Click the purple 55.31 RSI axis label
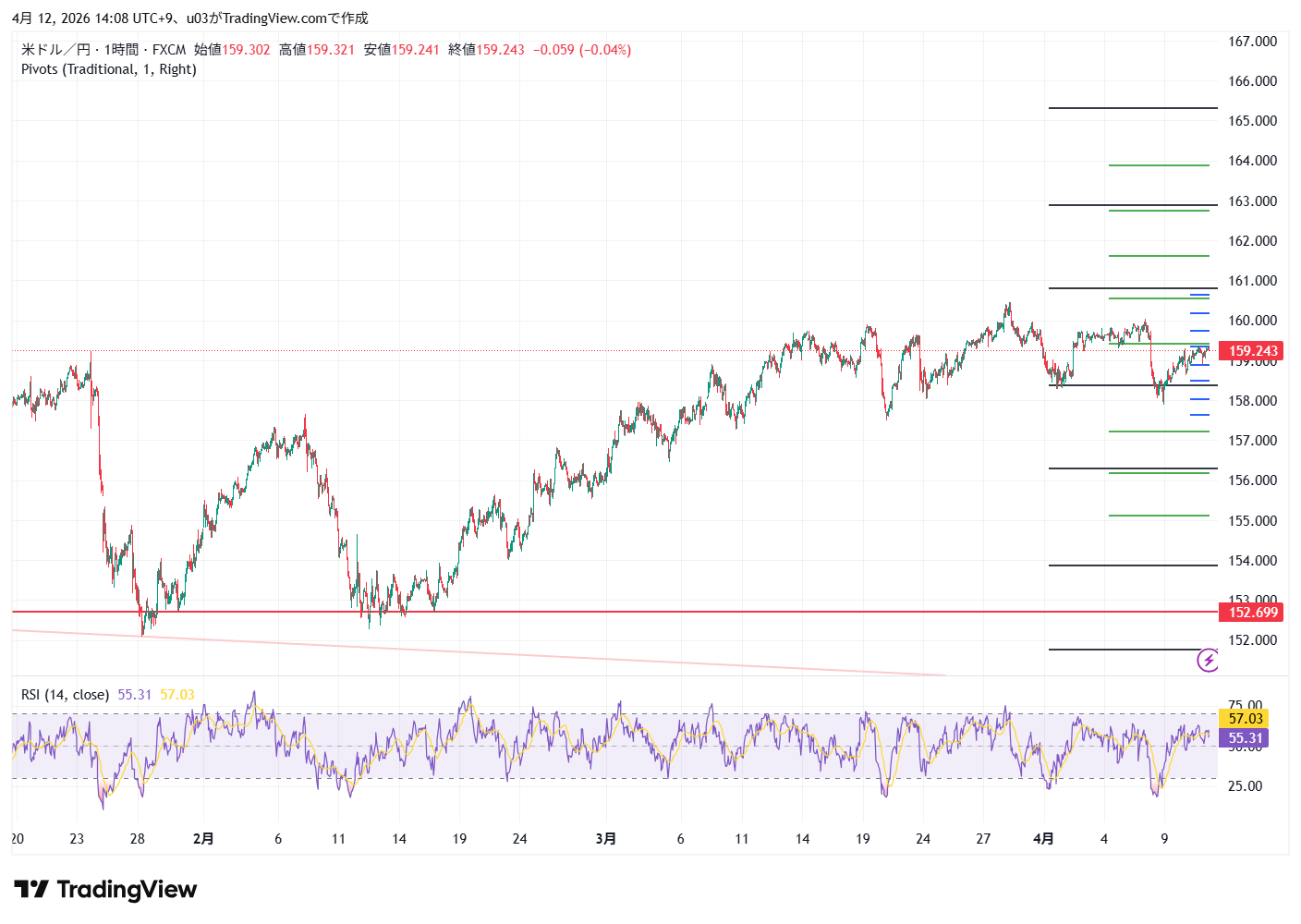1301x924 pixels. coord(1245,738)
